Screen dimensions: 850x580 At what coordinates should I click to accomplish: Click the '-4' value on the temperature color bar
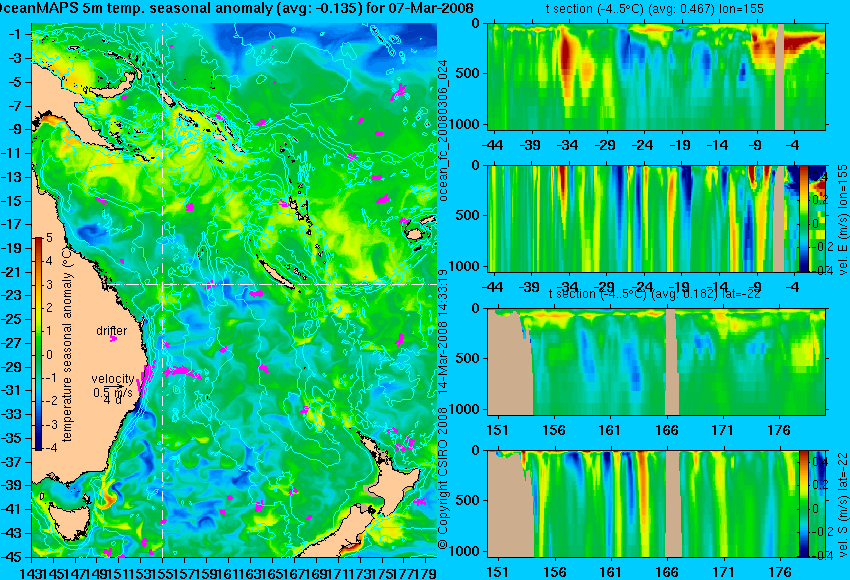[x=49, y=448]
